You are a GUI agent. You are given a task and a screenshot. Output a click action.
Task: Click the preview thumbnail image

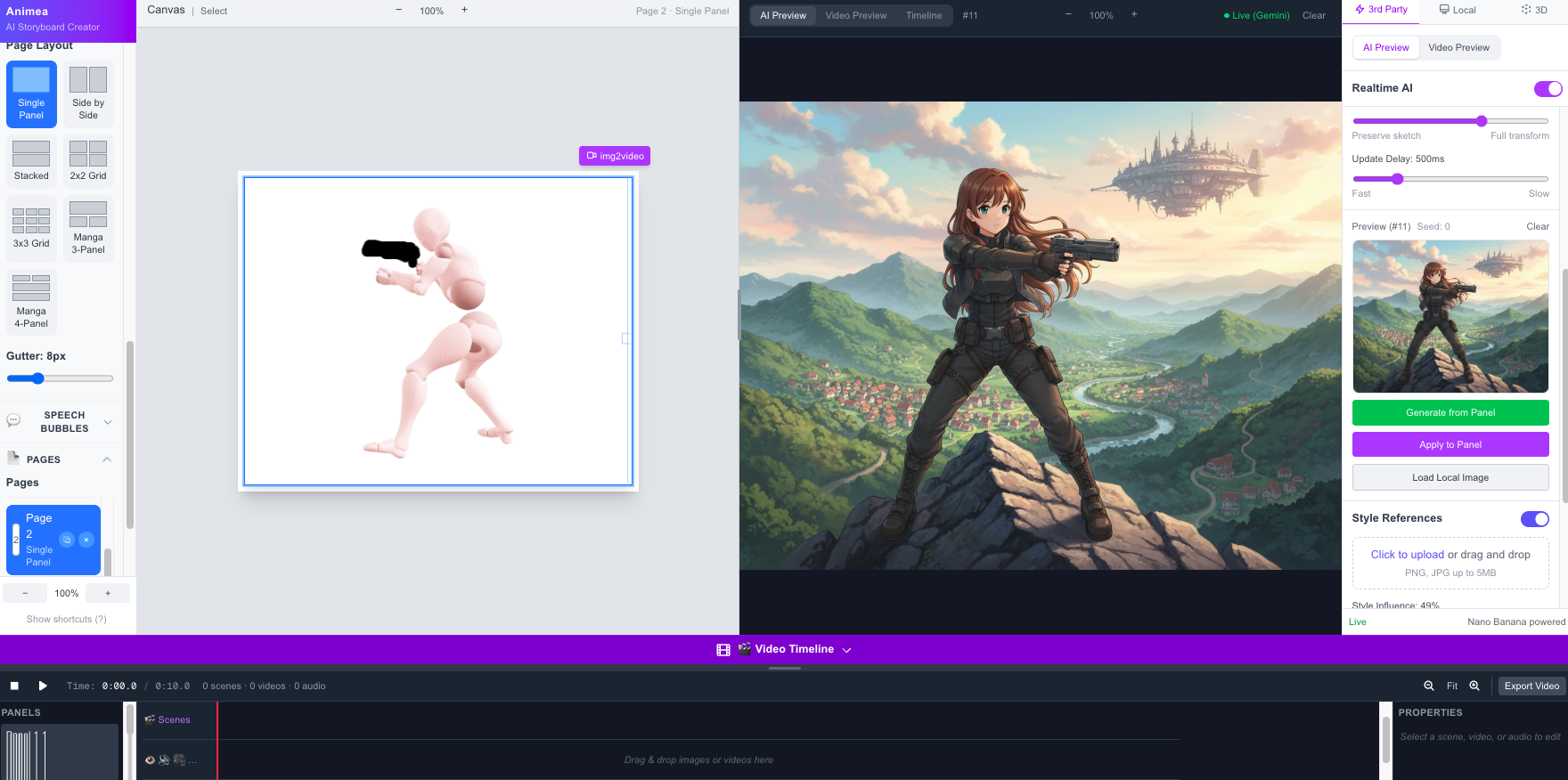pyautogui.click(x=1450, y=316)
